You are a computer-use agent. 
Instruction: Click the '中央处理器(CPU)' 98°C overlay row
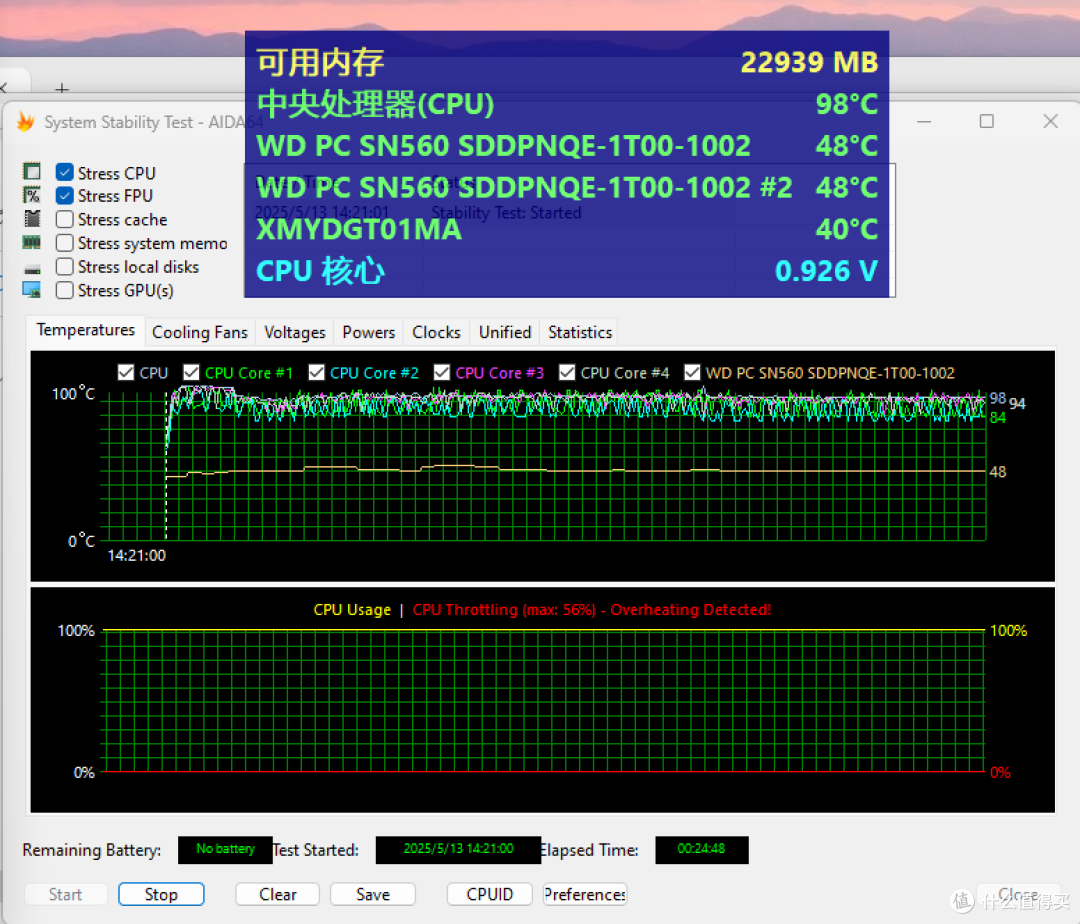tap(567, 105)
